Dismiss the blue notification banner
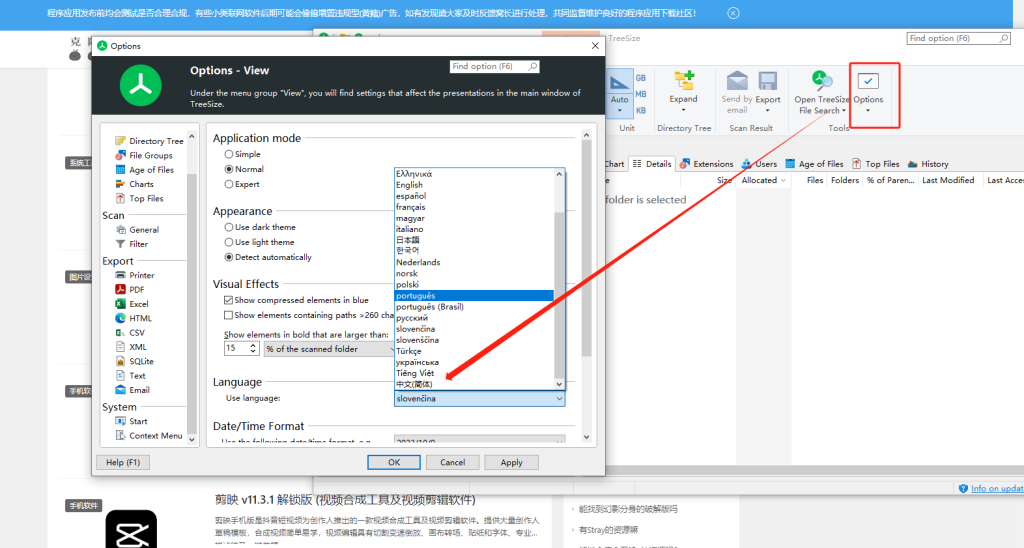The image size is (1024, 548). (x=733, y=13)
